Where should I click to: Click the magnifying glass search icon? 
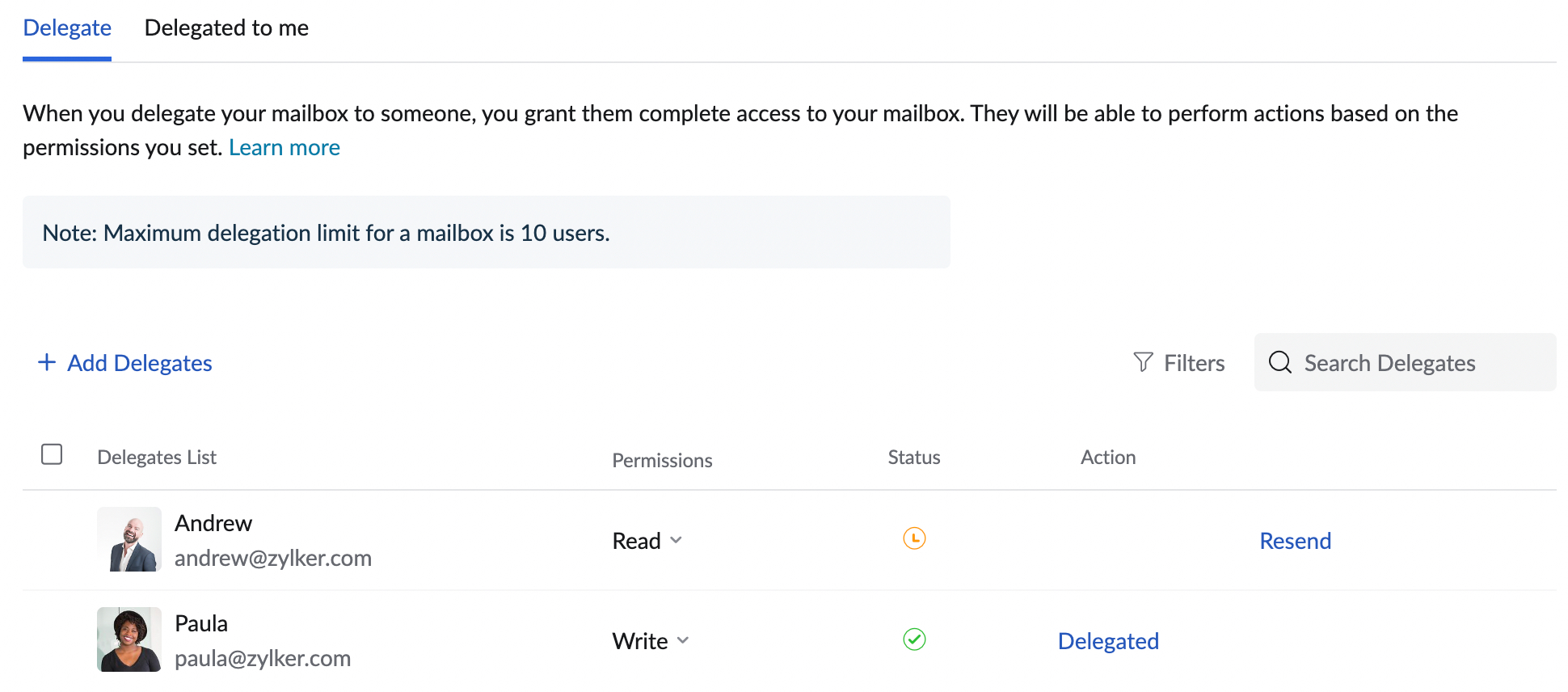1279,362
